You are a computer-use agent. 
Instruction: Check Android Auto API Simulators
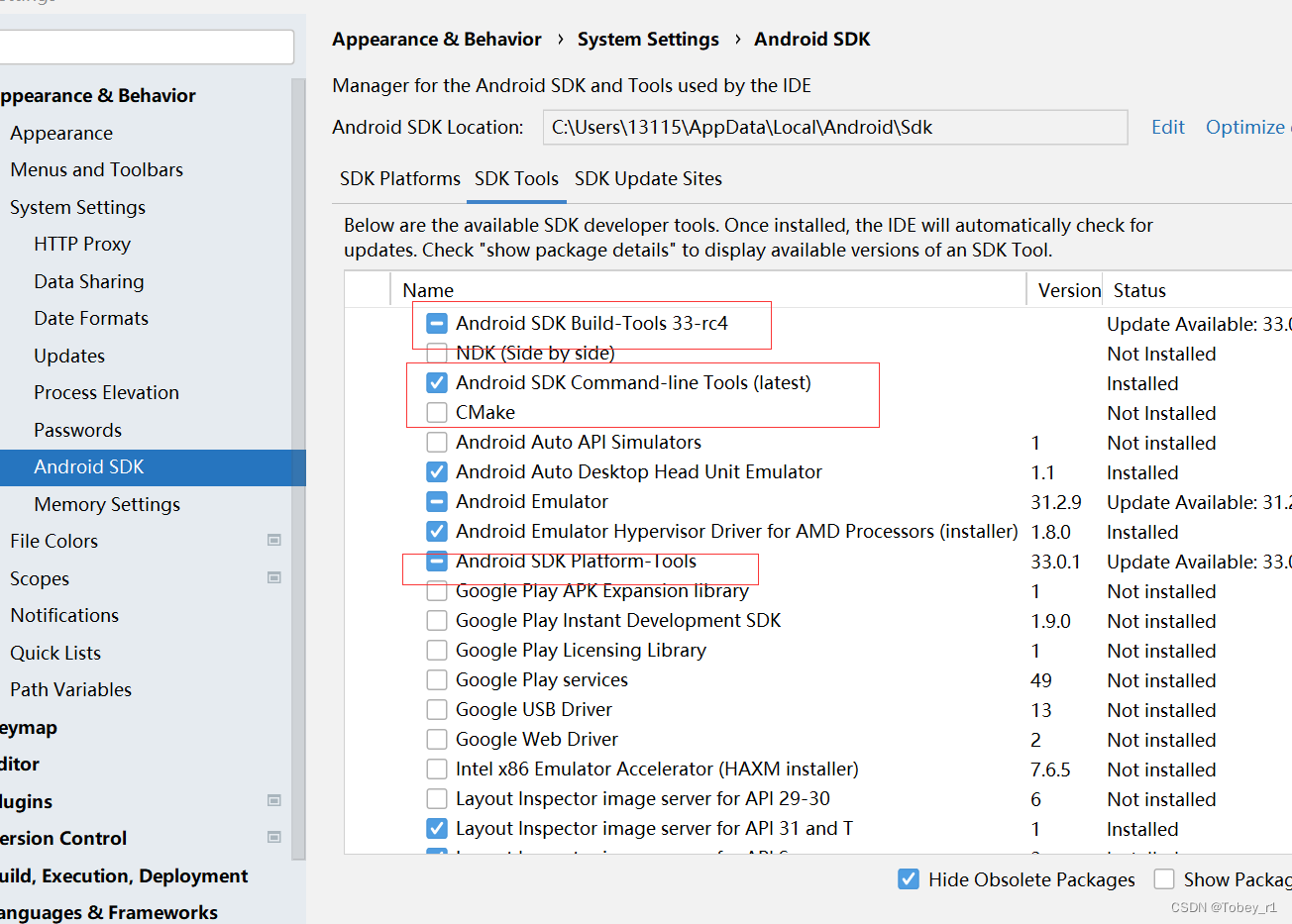tap(437, 442)
